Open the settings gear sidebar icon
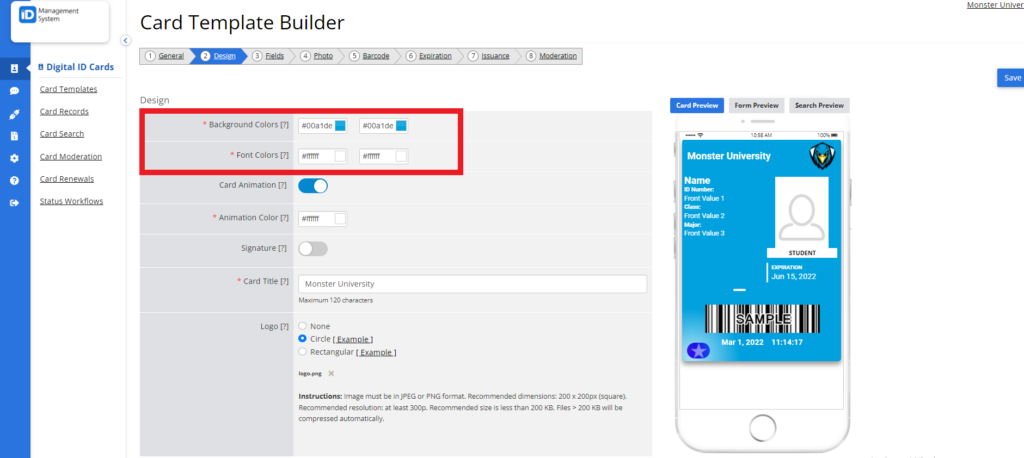The height and width of the screenshot is (458, 1024). tap(14, 158)
